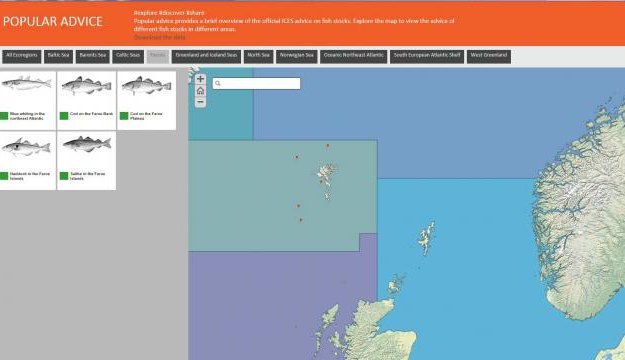Select Oceanic Northeast Atlantic ecoregion
Image resolution: width=625 pixels, height=360 pixels.
pyautogui.click(x=354, y=56)
